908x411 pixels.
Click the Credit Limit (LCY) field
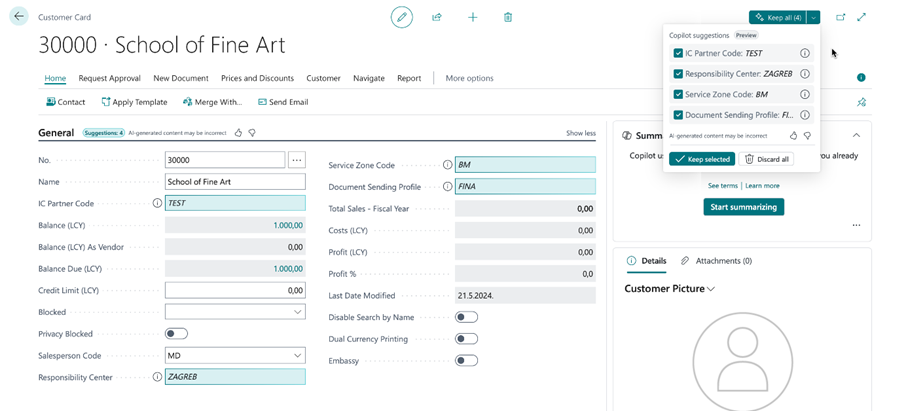click(235, 290)
